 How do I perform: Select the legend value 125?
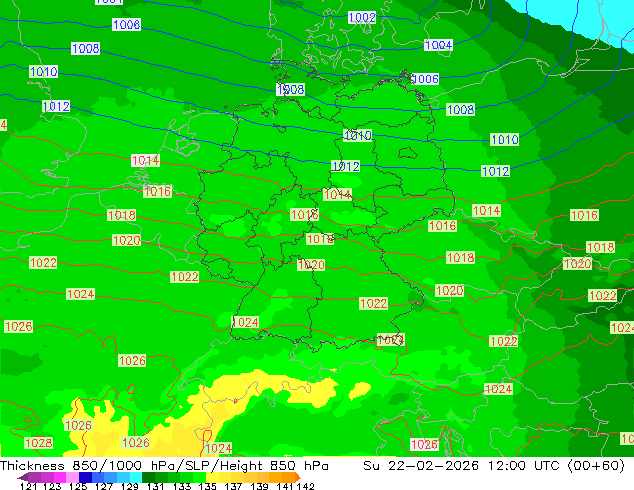(78, 486)
